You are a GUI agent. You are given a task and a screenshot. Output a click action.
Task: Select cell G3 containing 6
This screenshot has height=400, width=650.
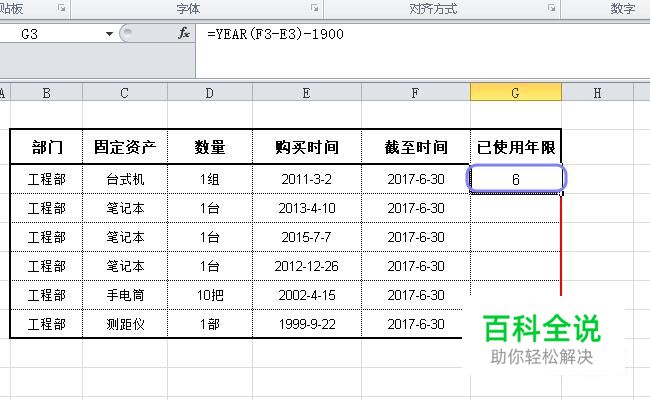(x=516, y=179)
